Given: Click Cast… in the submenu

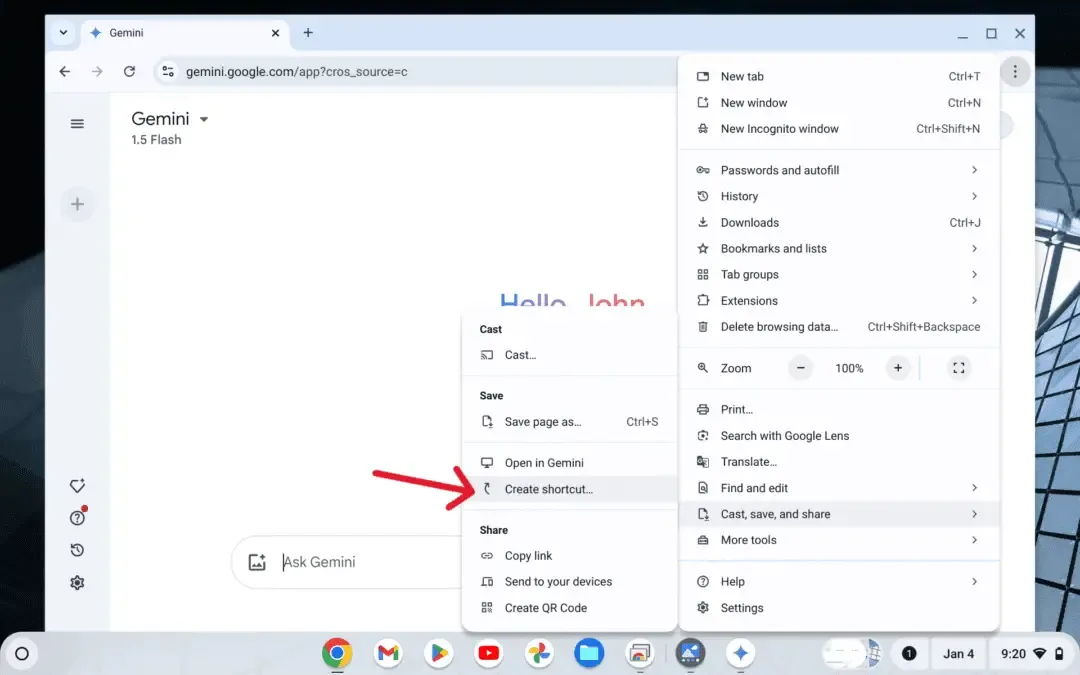Looking at the screenshot, I should tap(570, 355).
